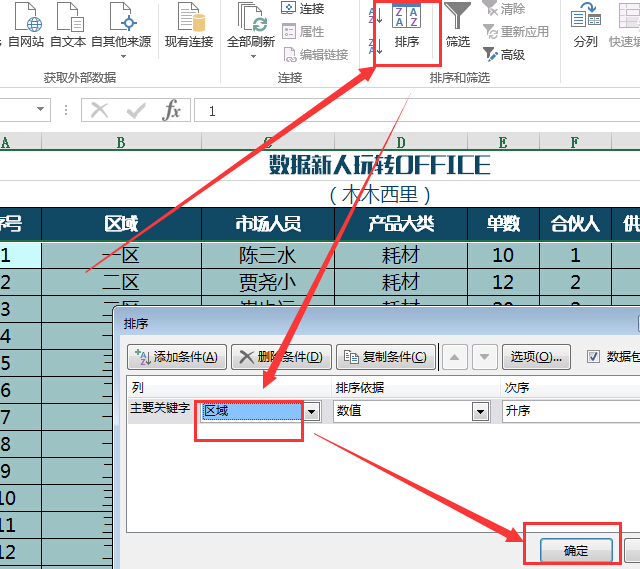
Task: Click Properties (属性) in the ribbon
Action: point(303,31)
